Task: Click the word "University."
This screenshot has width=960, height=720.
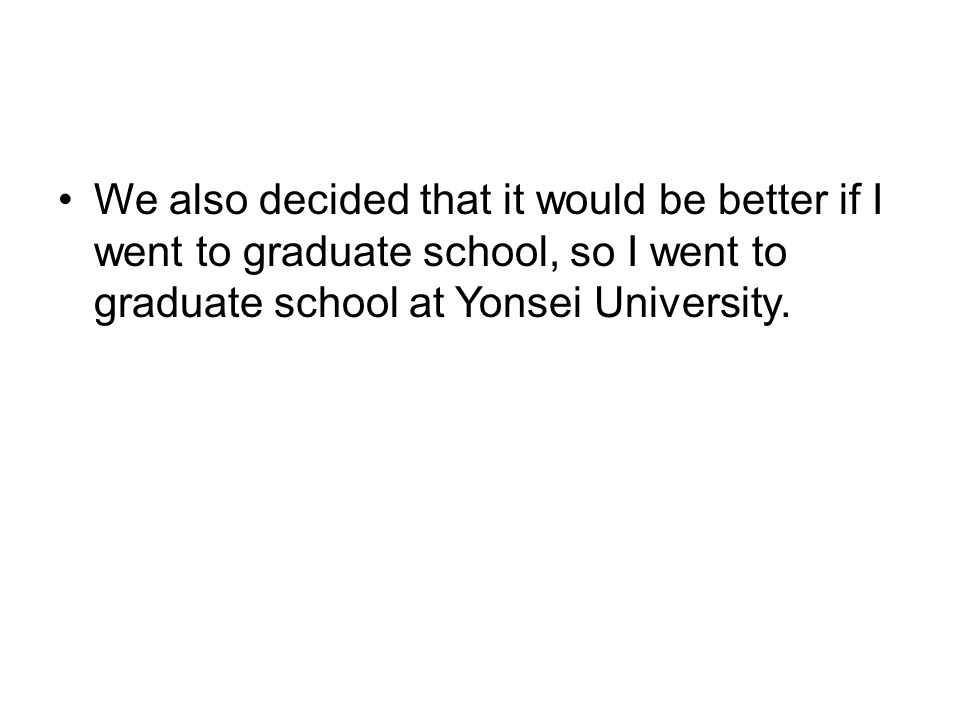Action: (x=692, y=302)
